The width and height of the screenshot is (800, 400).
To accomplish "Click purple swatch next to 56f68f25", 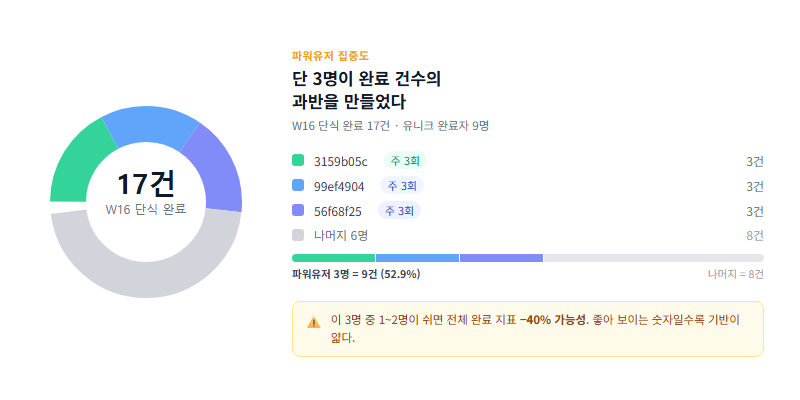I will click(x=298, y=210).
